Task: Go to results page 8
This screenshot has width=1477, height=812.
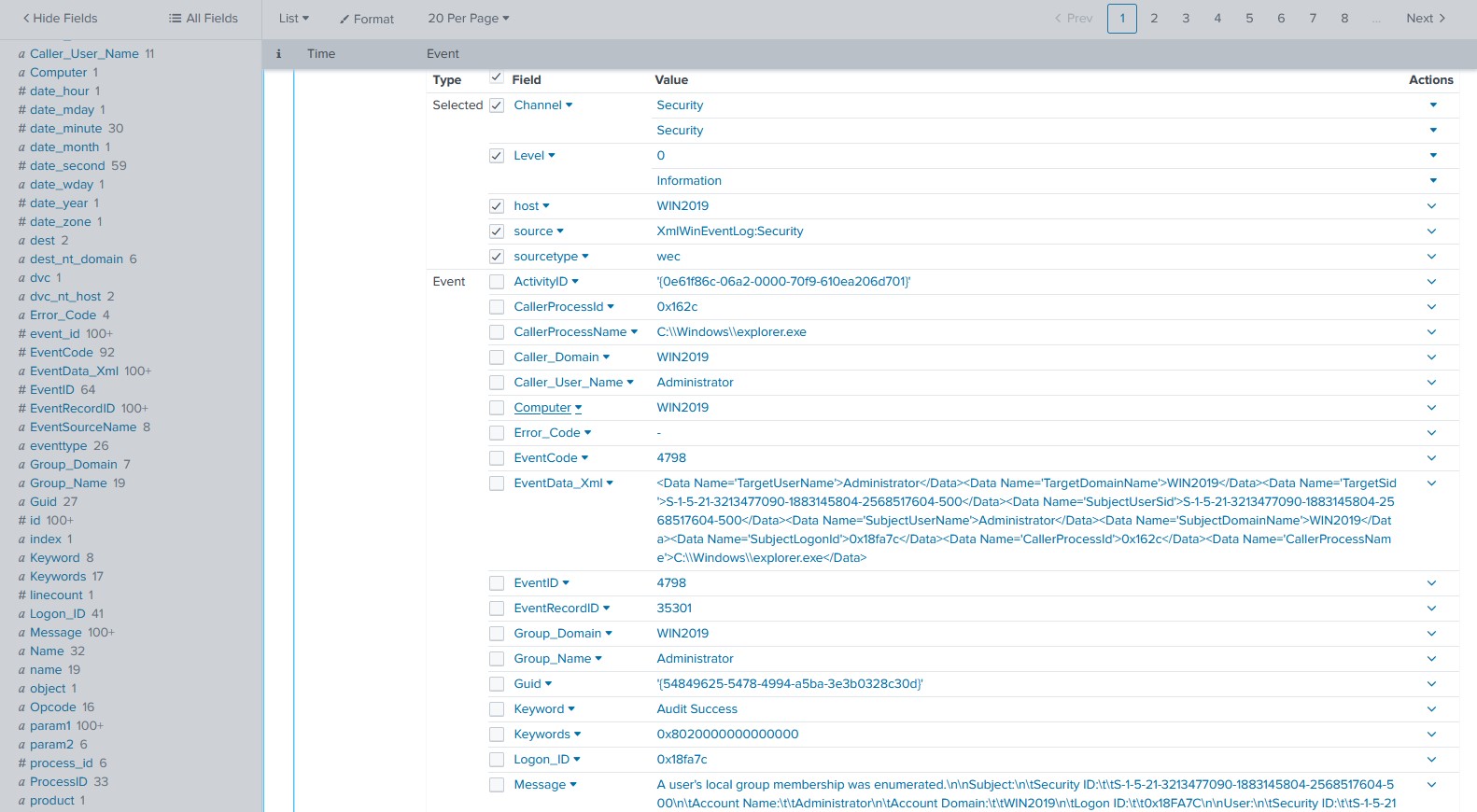Action: 1344,19
